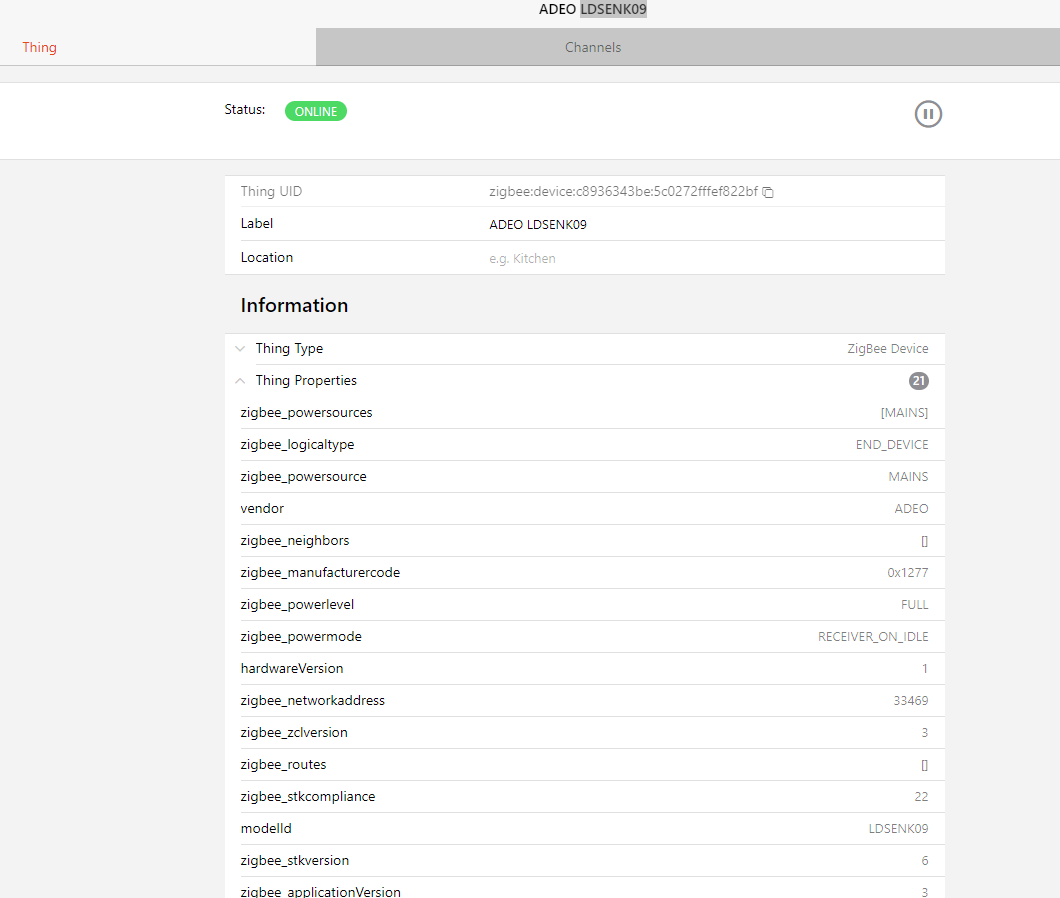Click the 0x1277 manufacturer code value
This screenshot has width=1060, height=898.
[x=907, y=573]
